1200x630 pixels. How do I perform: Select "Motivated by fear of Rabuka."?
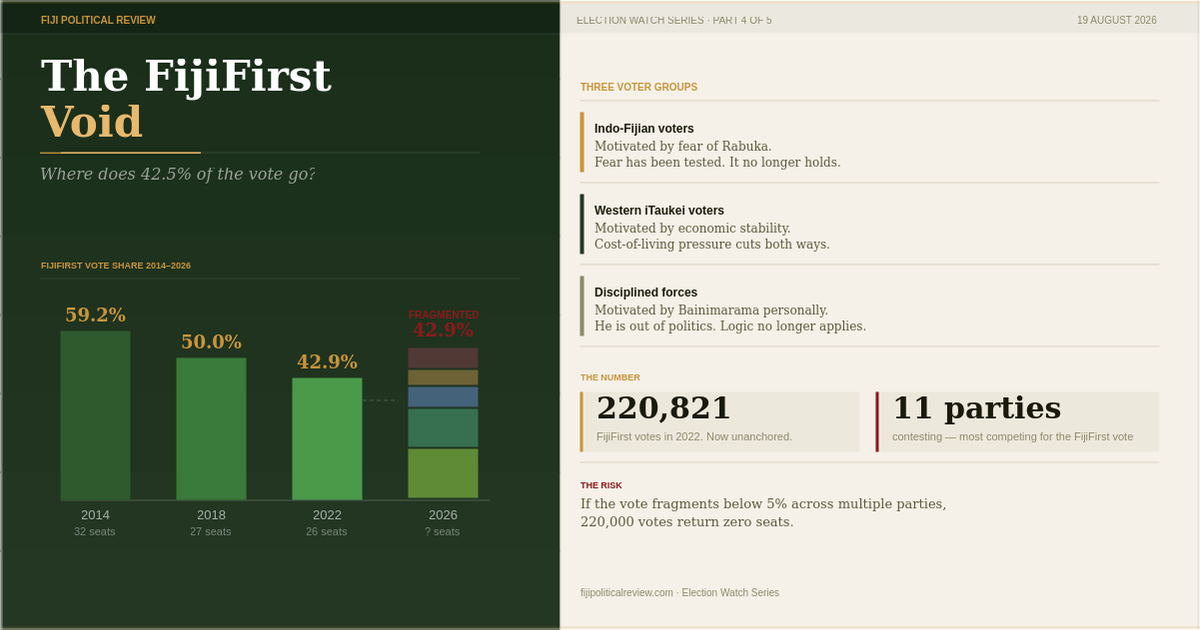point(683,146)
